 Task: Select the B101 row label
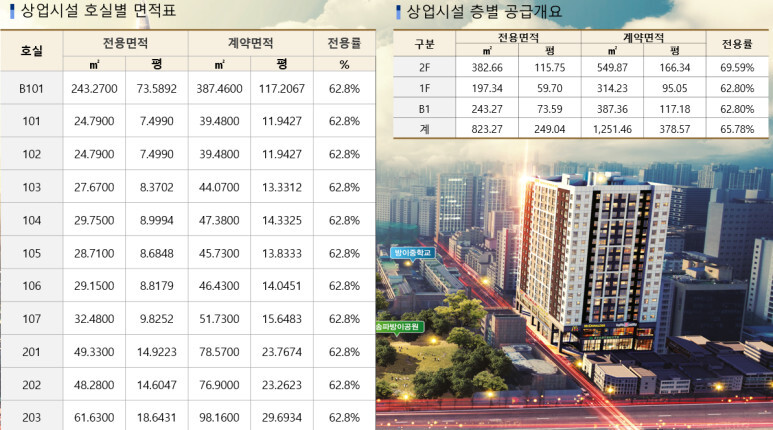pyautogui.click(x=32, y=89)
